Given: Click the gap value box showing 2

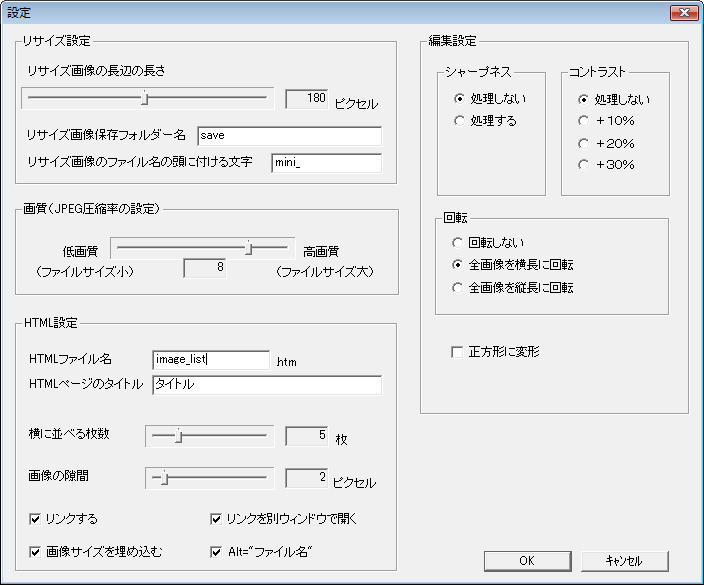Looking at the screenshot, I should click(x=307, y=478).
